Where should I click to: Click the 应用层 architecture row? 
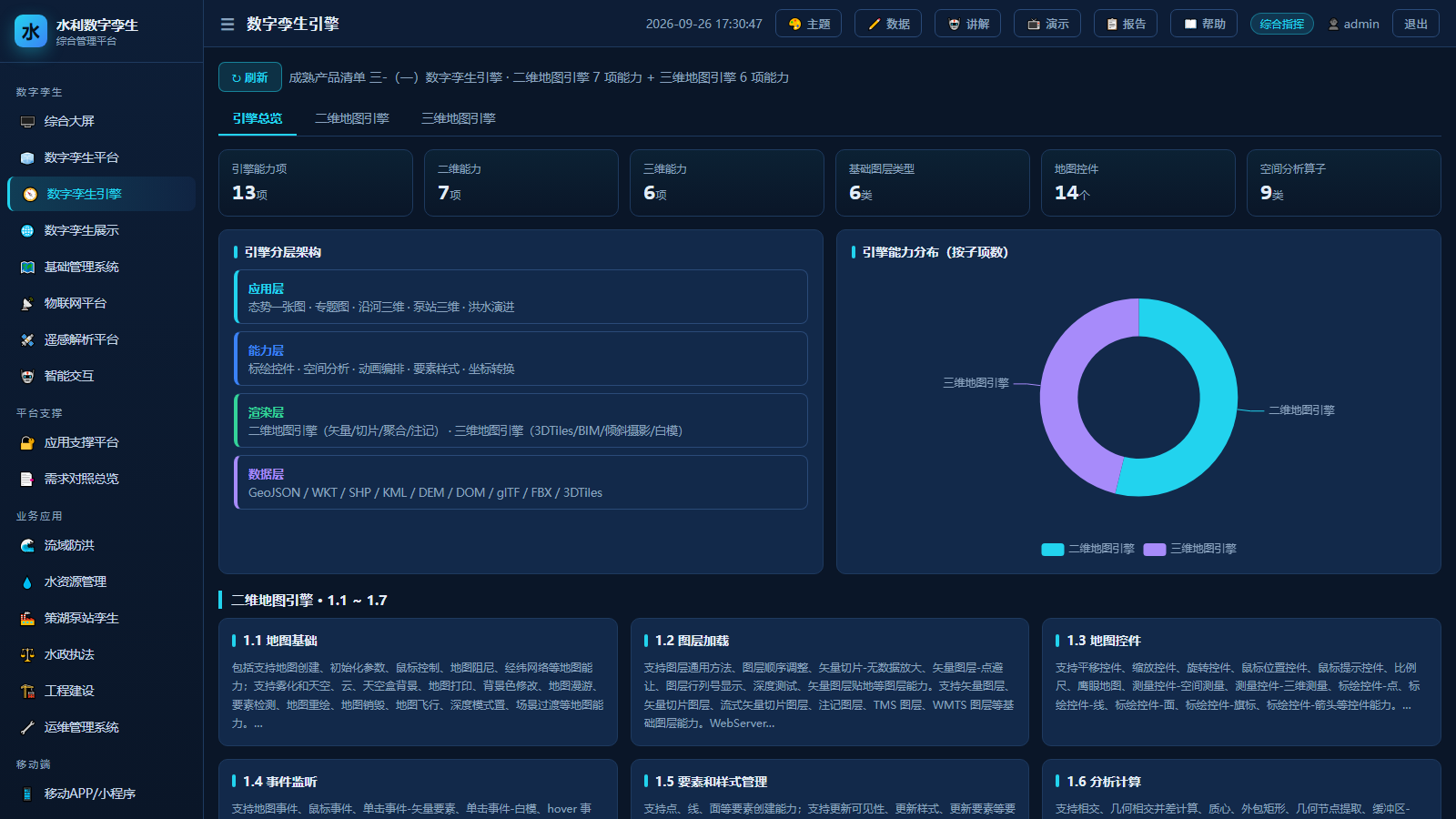click(x=521, y=297)
